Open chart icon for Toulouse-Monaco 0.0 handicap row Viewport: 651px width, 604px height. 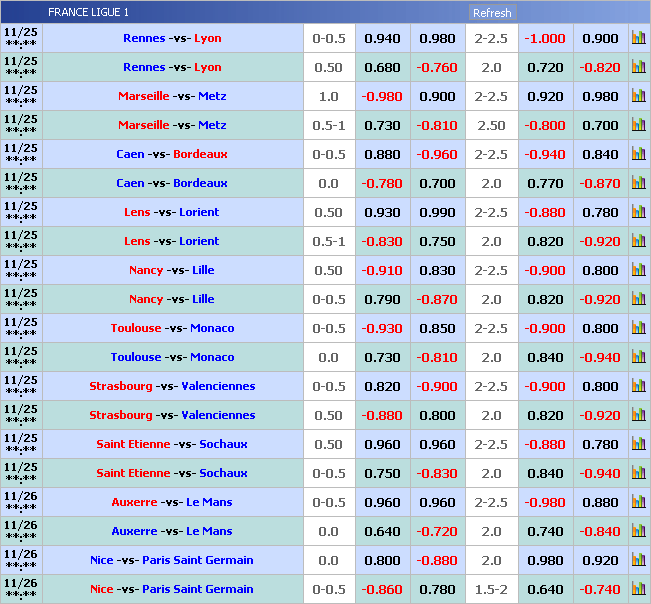(x=638, y=357)
